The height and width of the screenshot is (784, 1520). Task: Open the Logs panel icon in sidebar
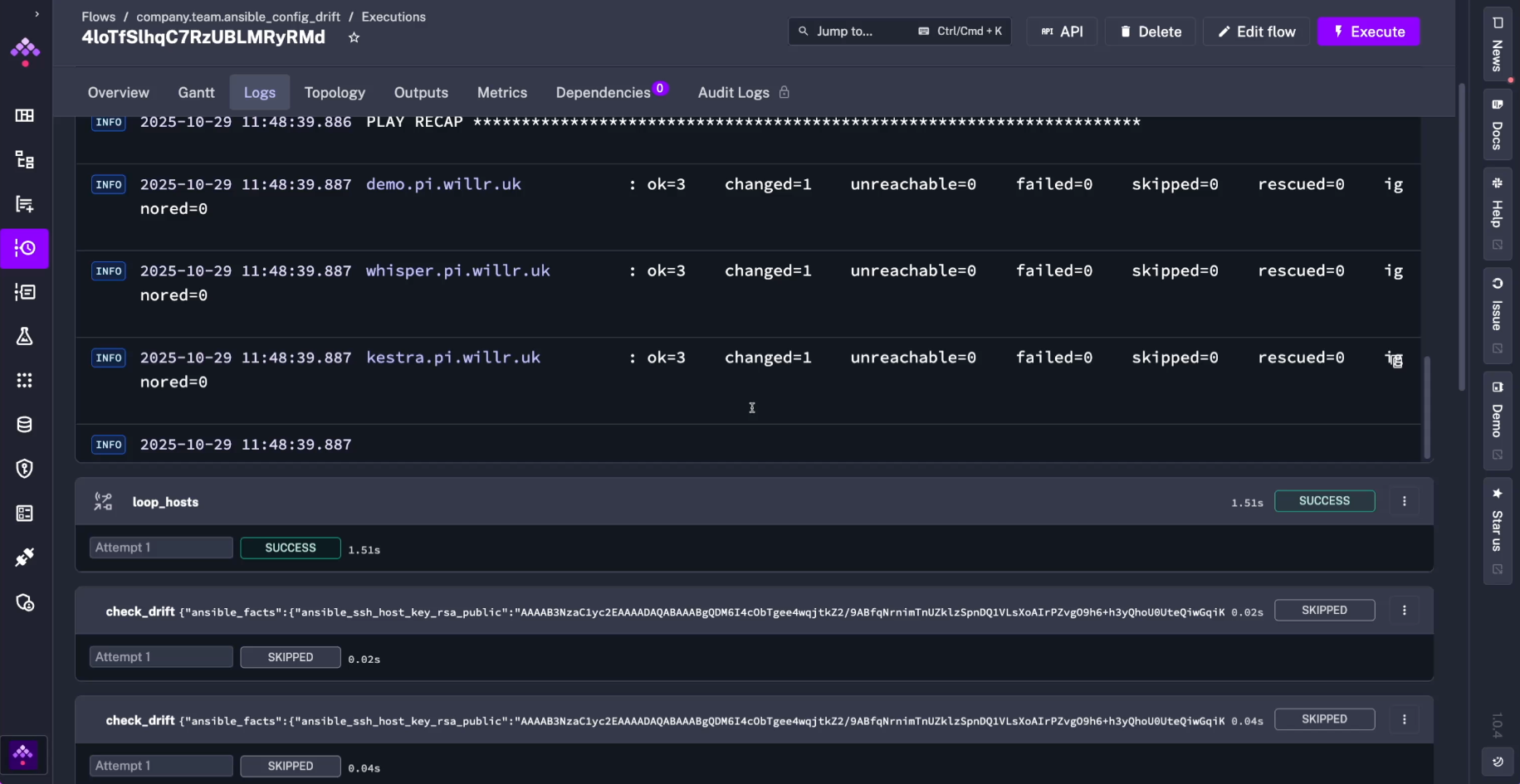[x=25, y=292]
